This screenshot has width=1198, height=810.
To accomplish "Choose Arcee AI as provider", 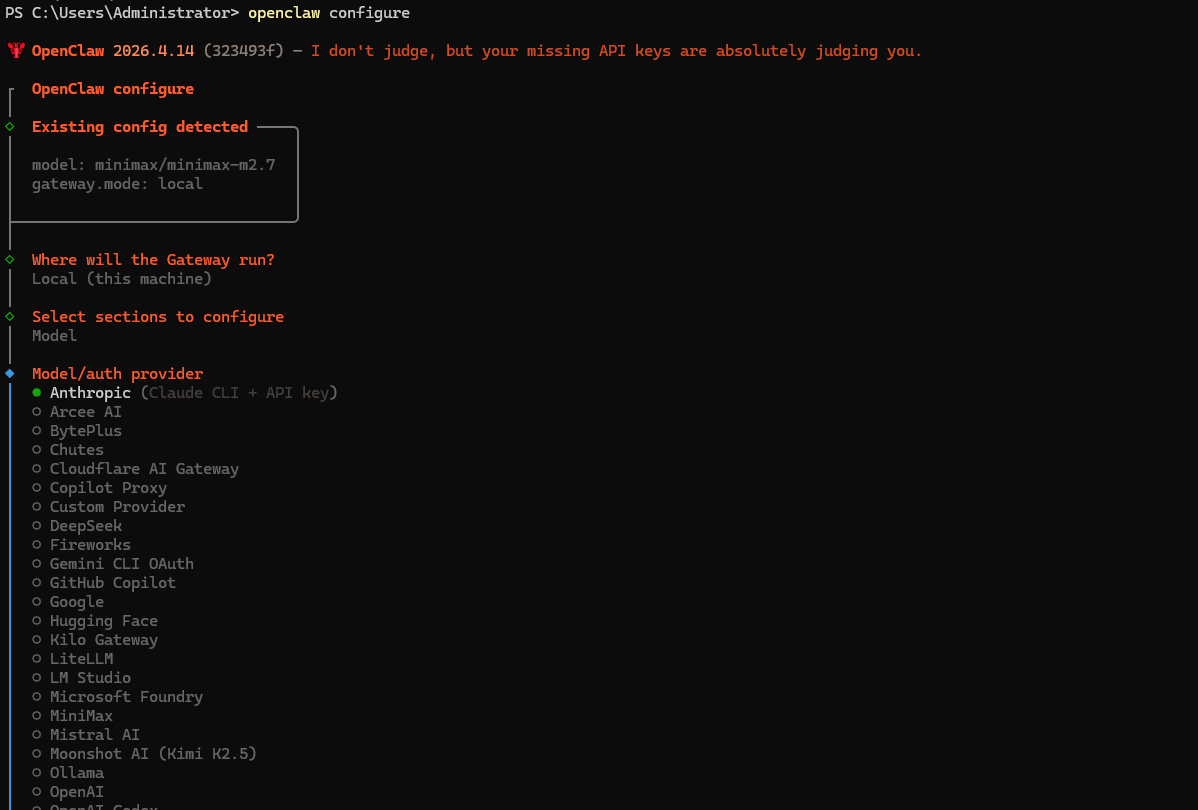I will click(x=85, y=412).
